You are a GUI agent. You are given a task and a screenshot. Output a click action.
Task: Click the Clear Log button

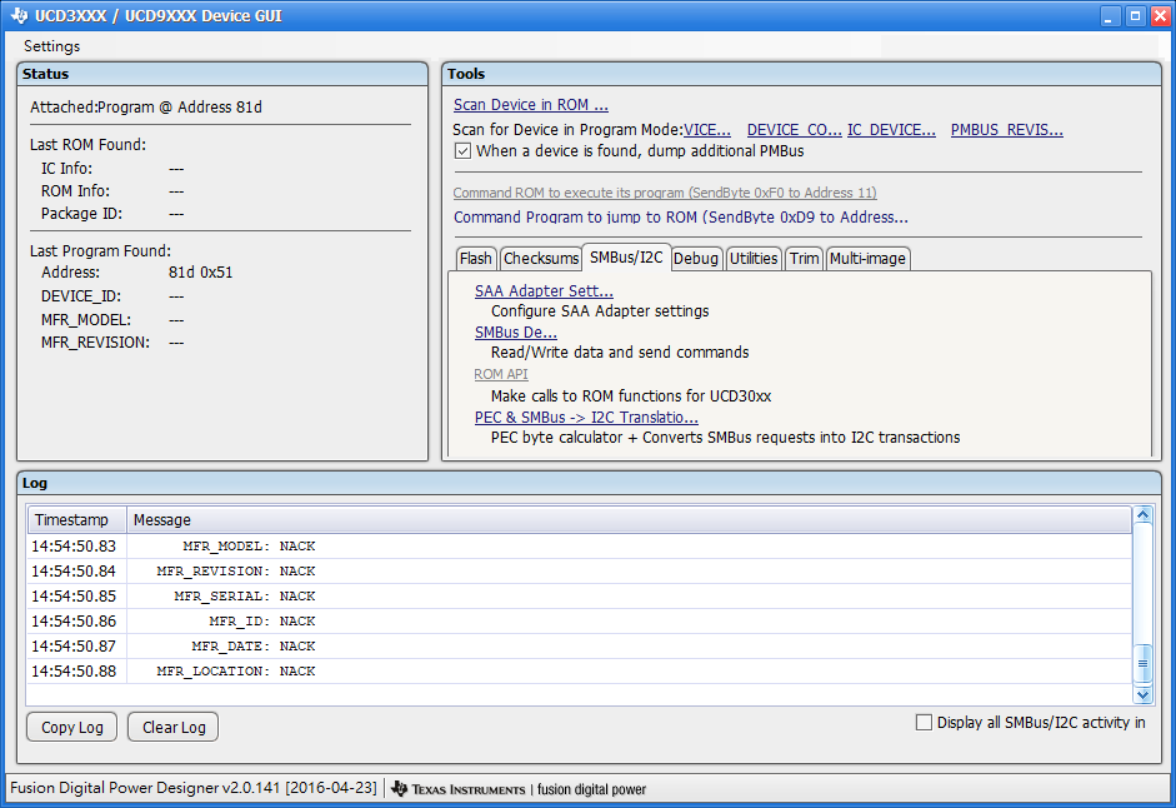click(x=173, y=727)
